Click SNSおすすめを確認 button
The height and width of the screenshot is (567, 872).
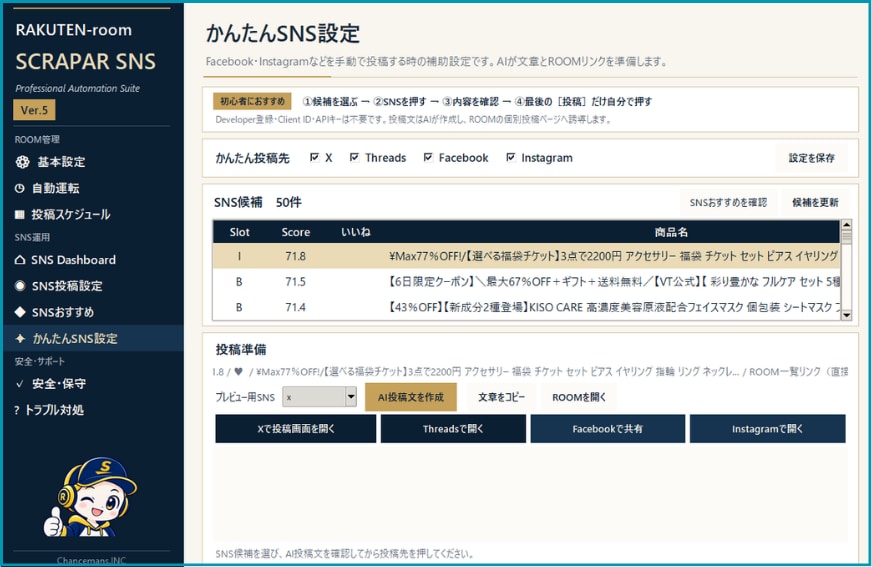(728, 202)
